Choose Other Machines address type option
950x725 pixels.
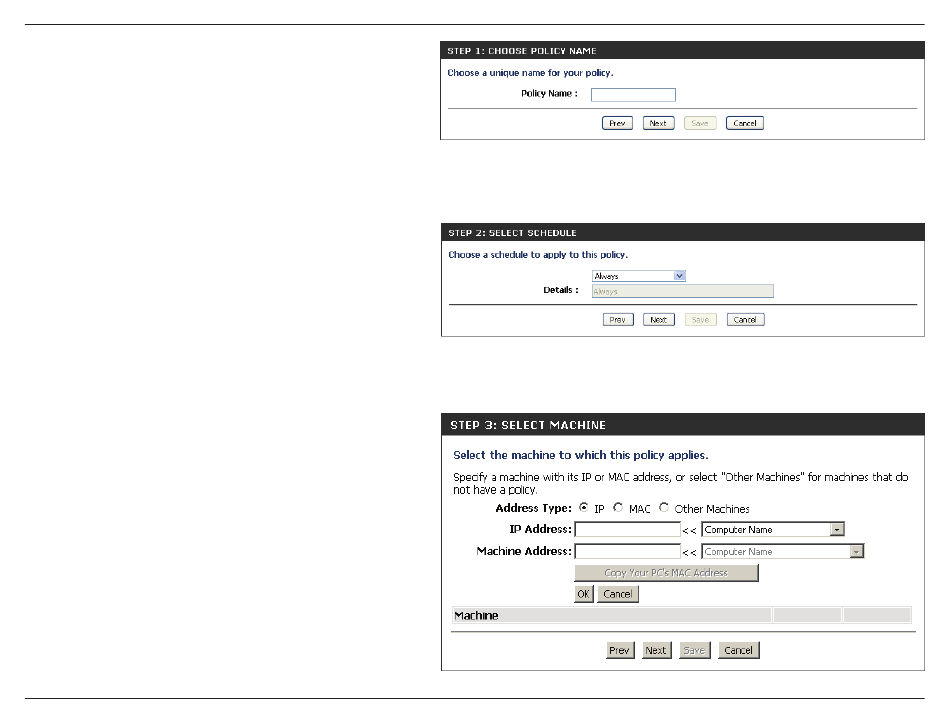click(664, 508)
